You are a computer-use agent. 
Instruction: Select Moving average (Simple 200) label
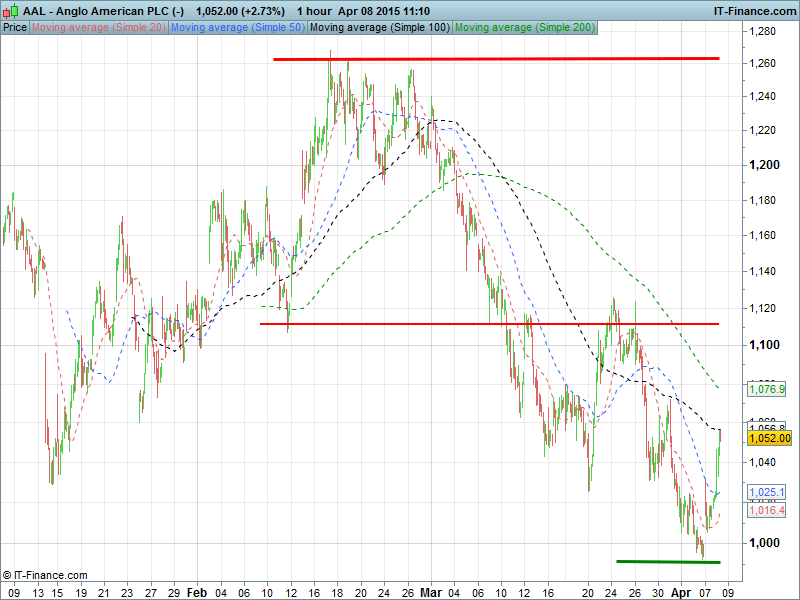(525, 27)
